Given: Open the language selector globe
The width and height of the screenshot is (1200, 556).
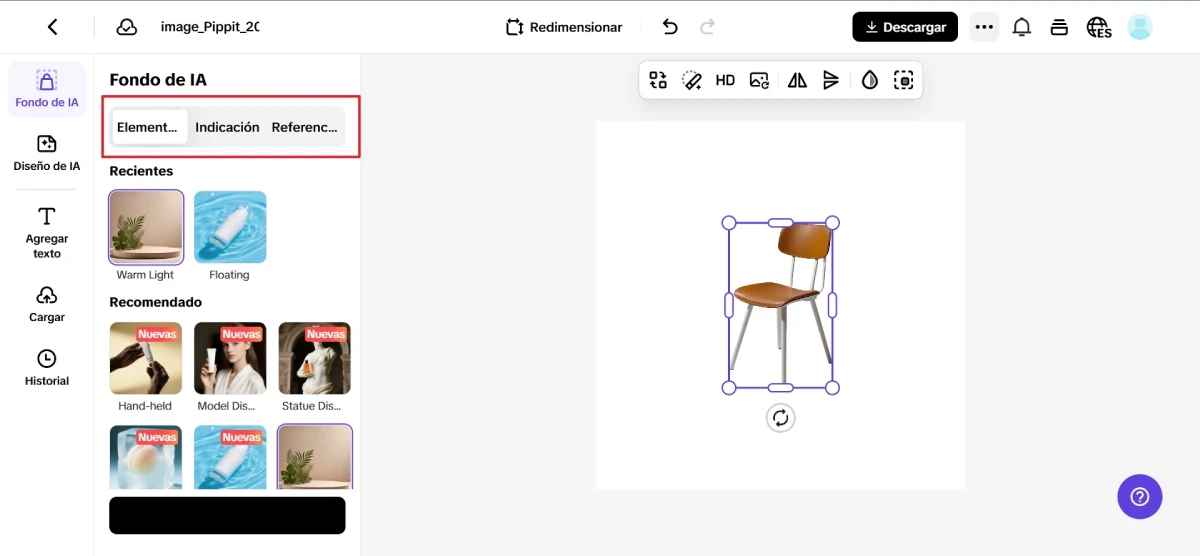Looking at the screenshot, I should pos(1098,27).
